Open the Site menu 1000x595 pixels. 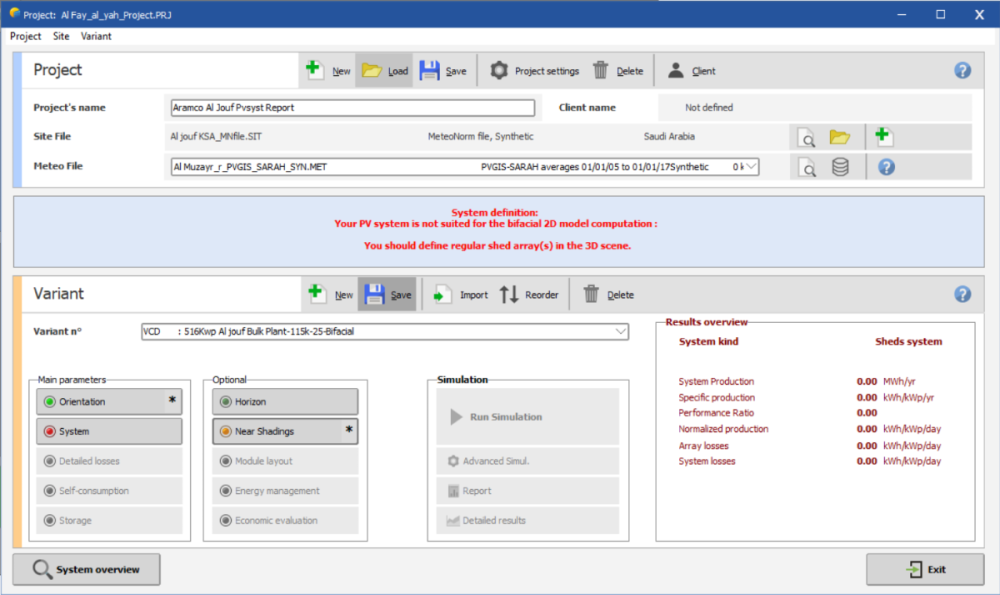pyautogui.click(x=61, y=36)
